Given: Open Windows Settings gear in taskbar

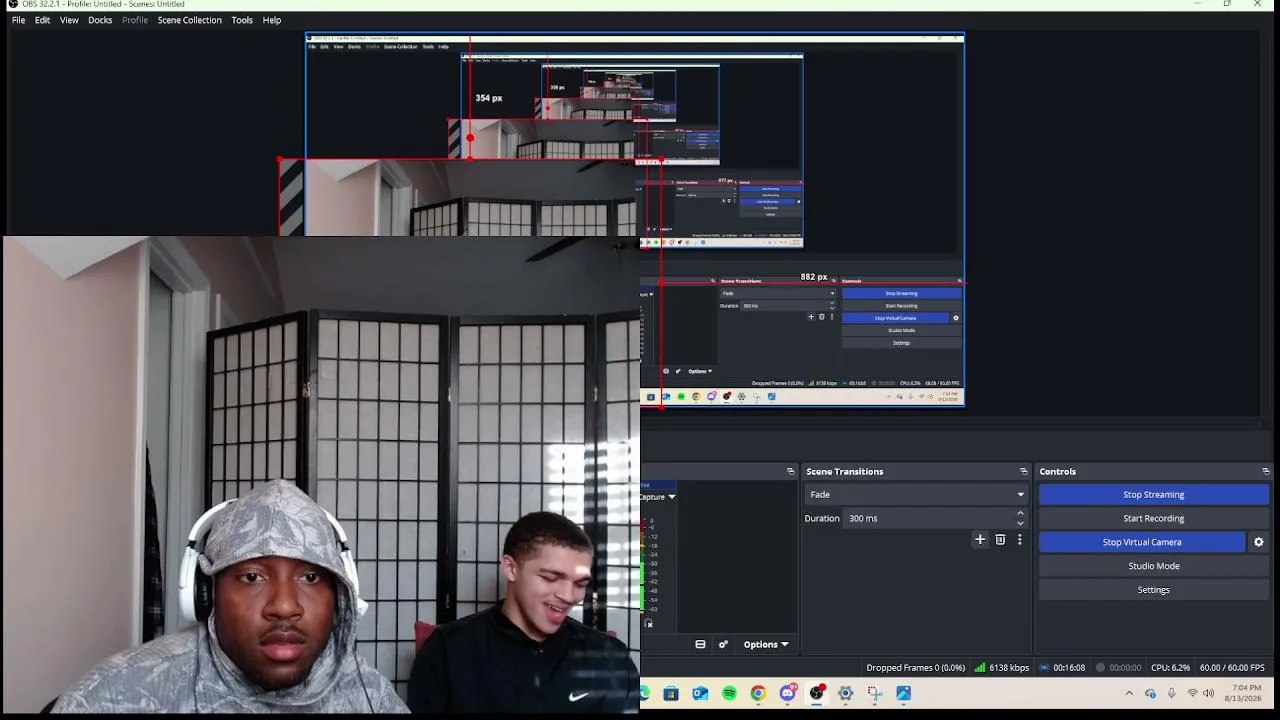Looking at the screenshot, I should point(846,693).
